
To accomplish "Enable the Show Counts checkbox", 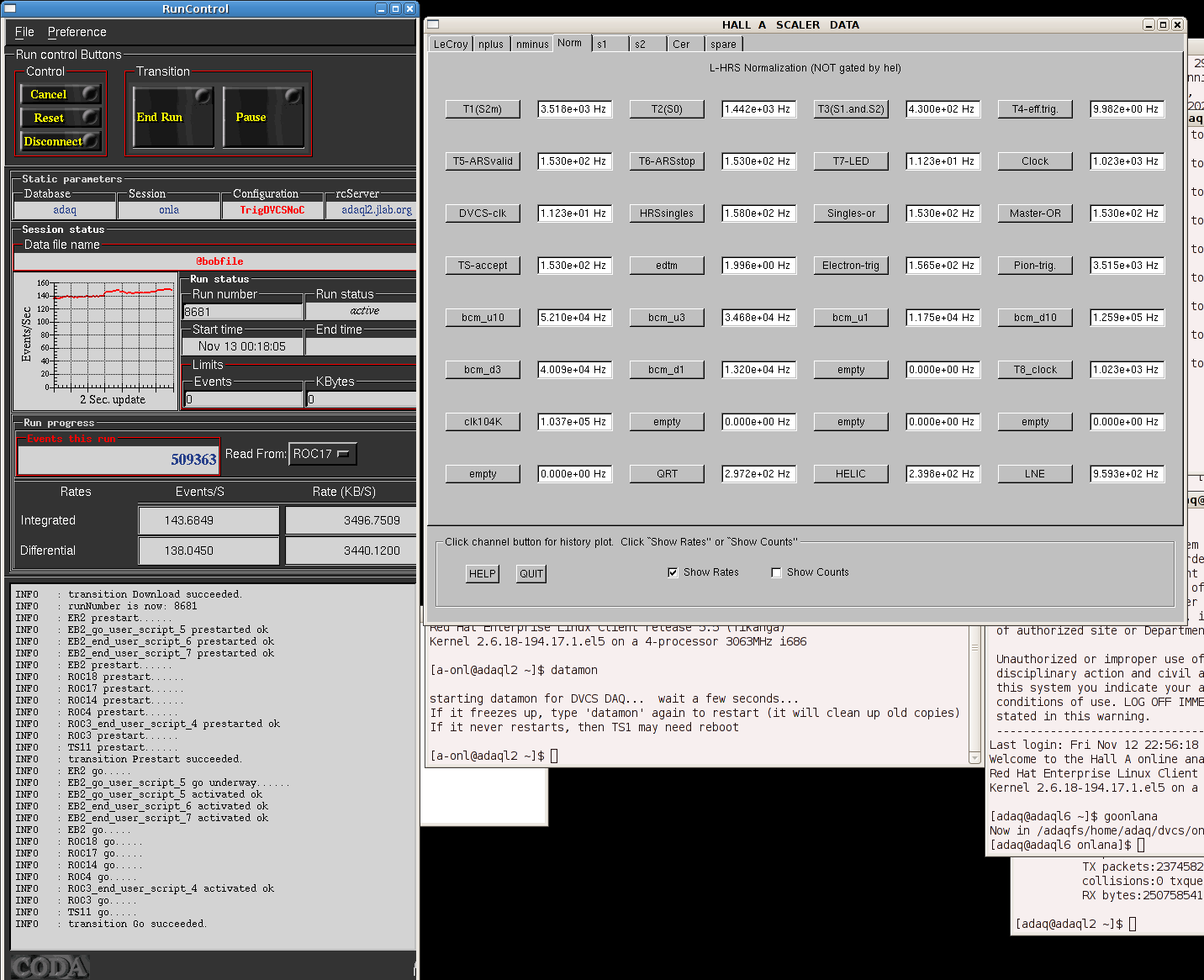I will click(x=776, y=572).
